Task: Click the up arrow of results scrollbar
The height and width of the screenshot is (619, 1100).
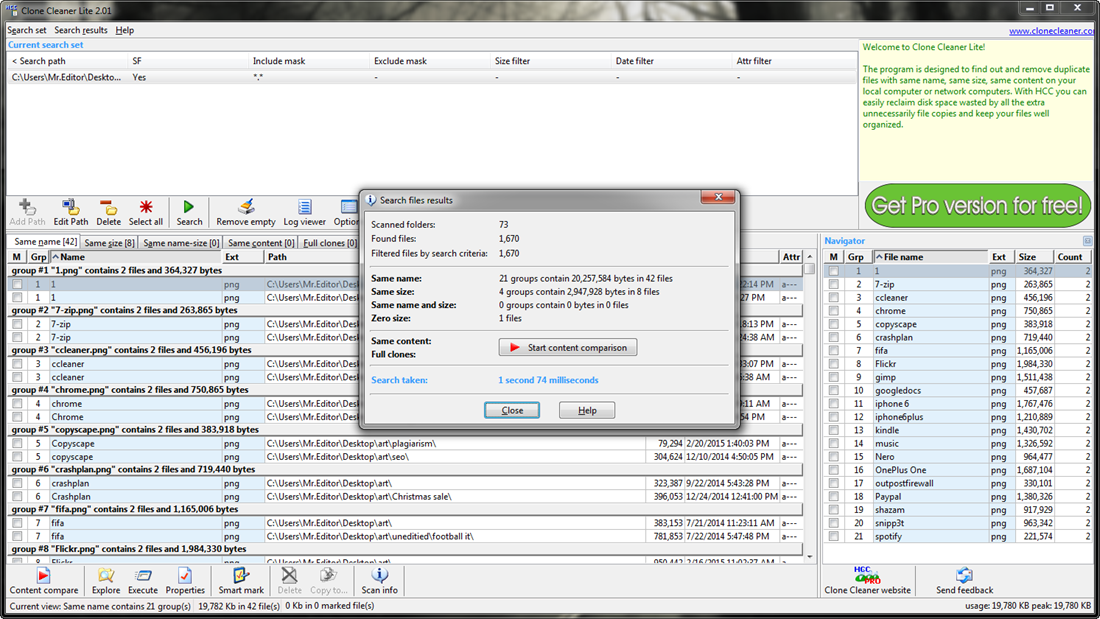Action: point(810,257)
